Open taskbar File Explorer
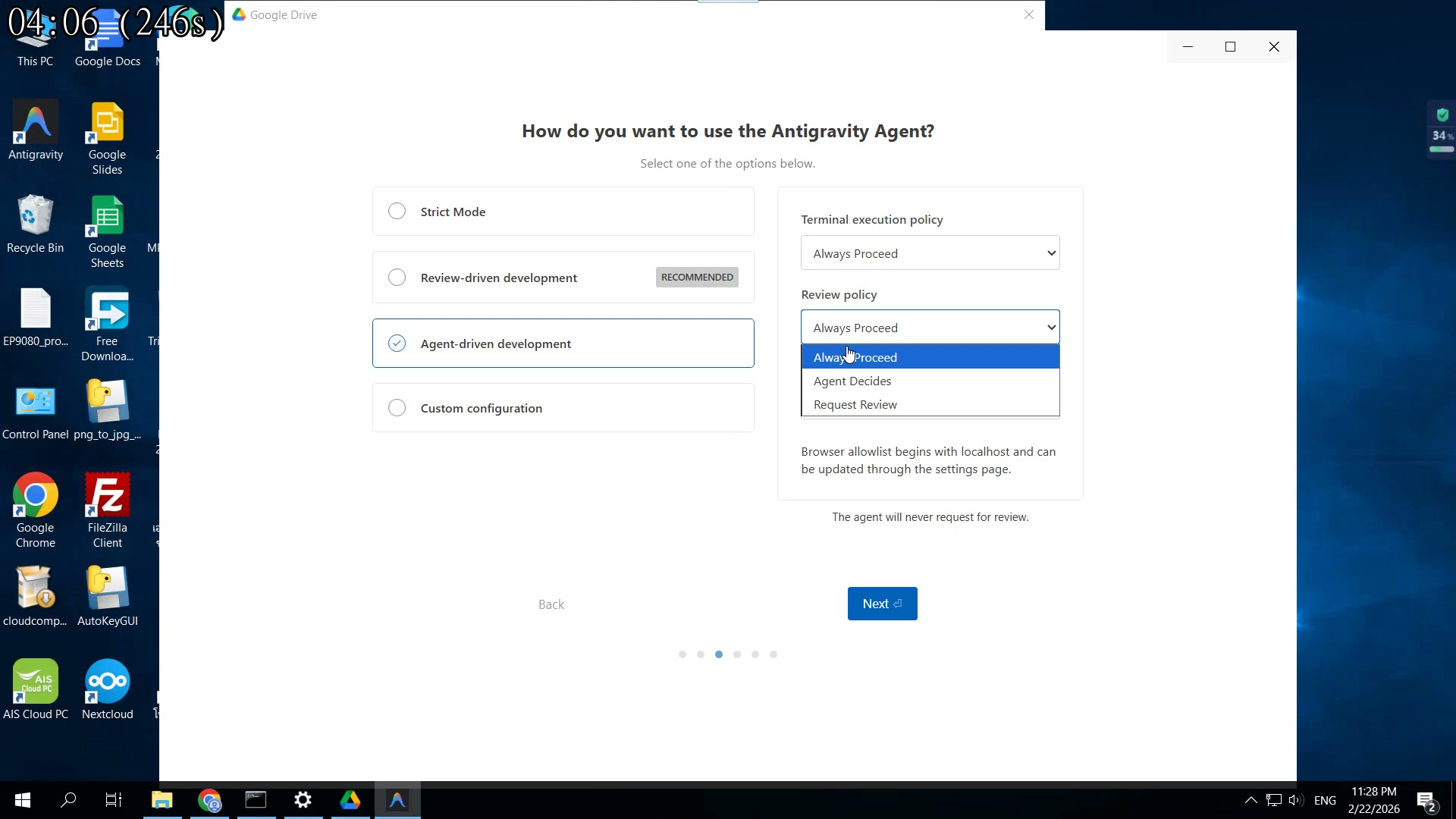 pyautogui.click(x=162, y=800)
